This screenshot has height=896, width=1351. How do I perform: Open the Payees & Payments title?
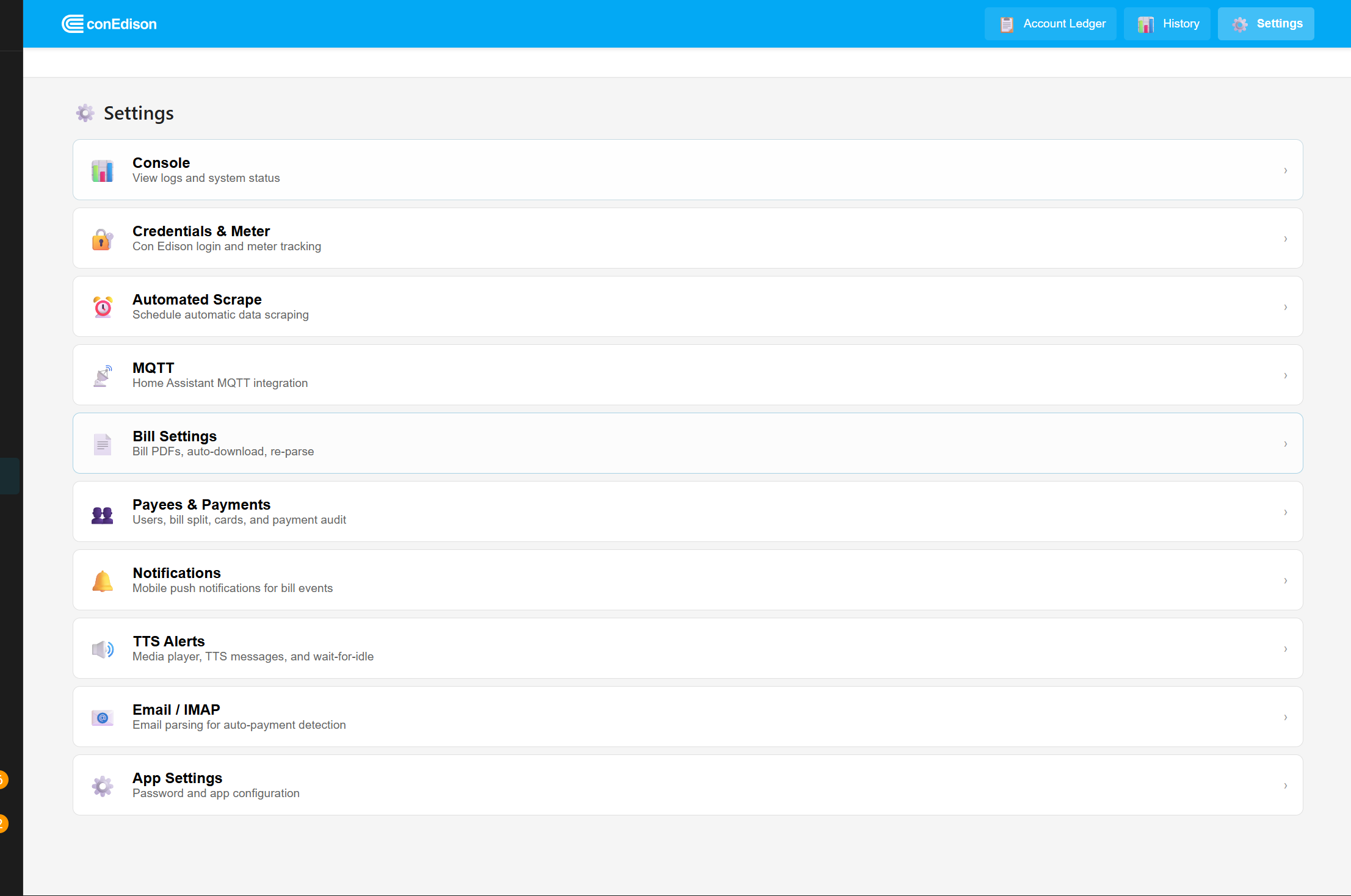[201, 505]
